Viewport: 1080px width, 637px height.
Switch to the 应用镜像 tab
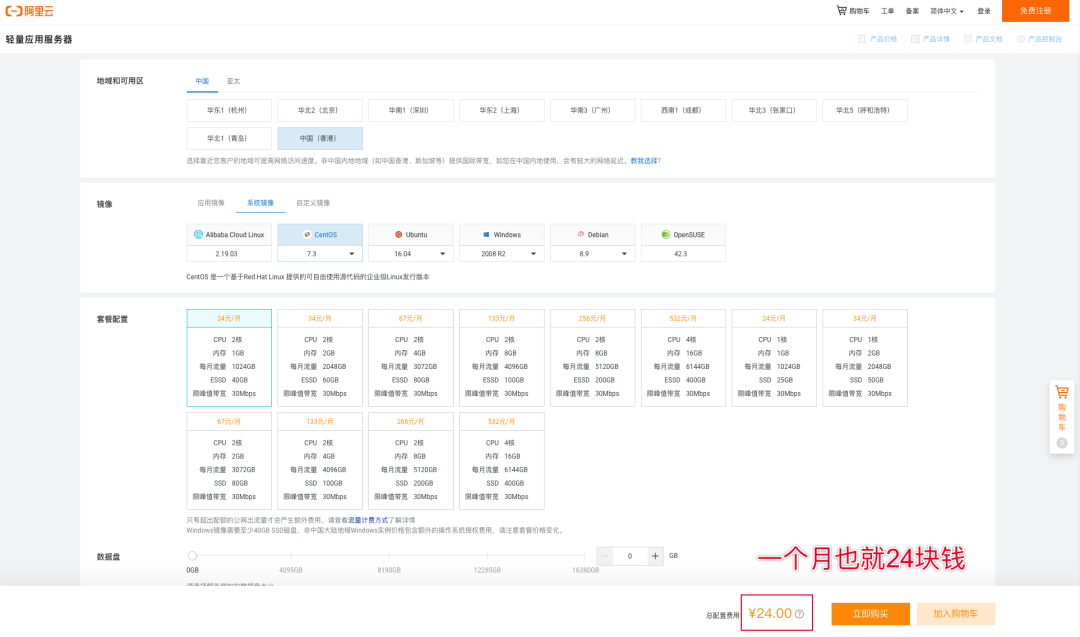click(211, 203)
